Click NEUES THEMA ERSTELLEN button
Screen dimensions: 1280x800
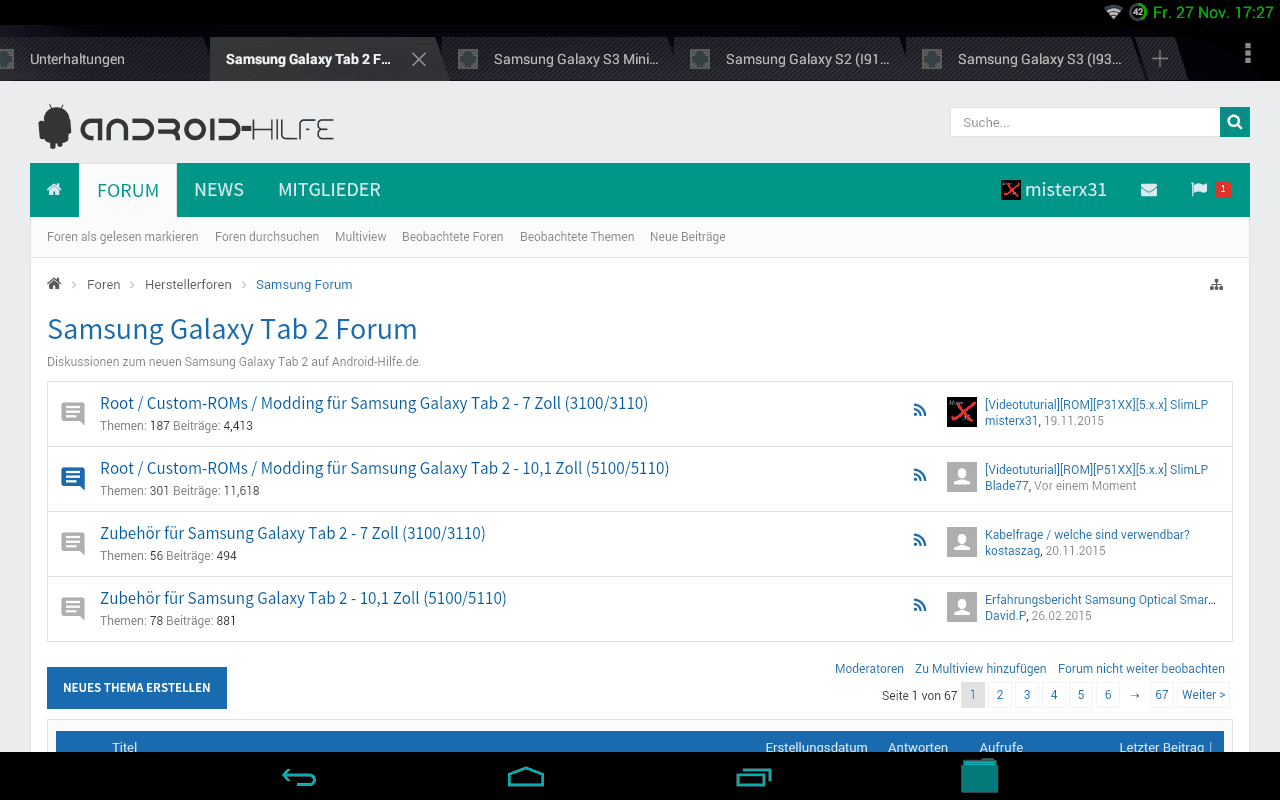(137, 688)
